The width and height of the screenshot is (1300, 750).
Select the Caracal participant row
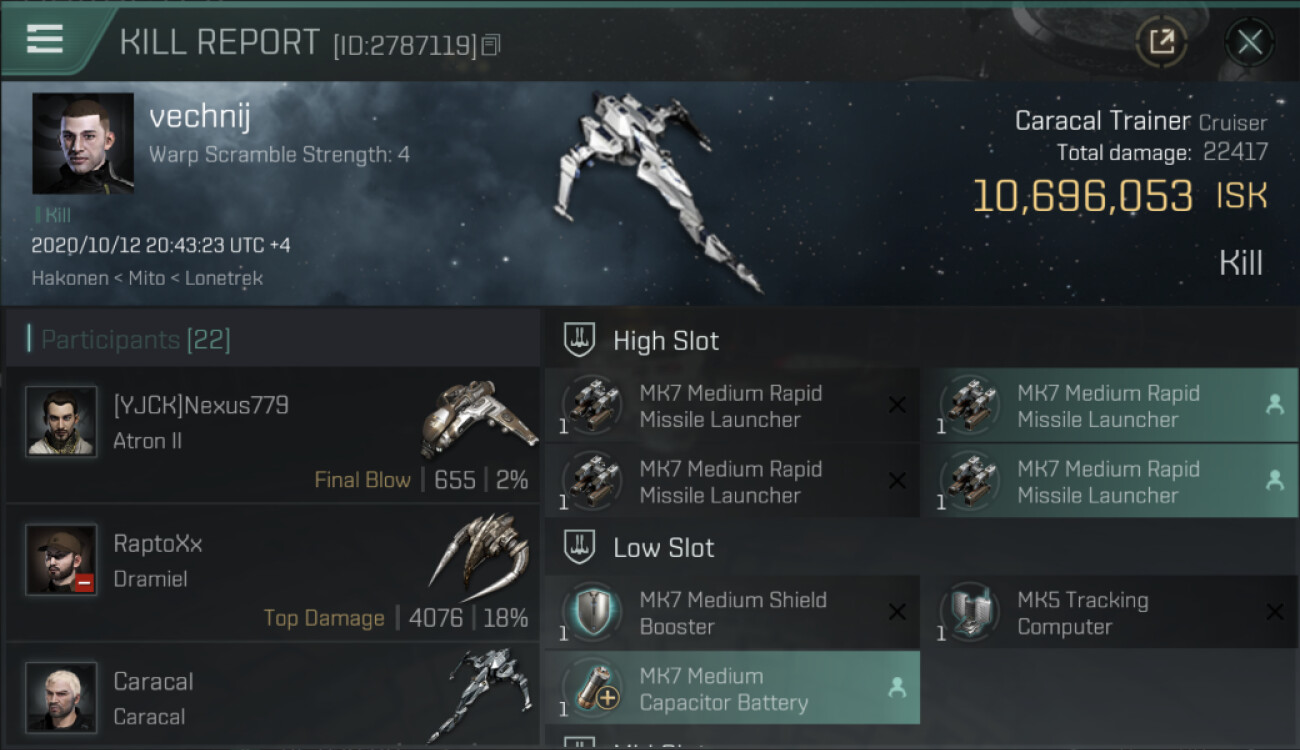point(272,698)
